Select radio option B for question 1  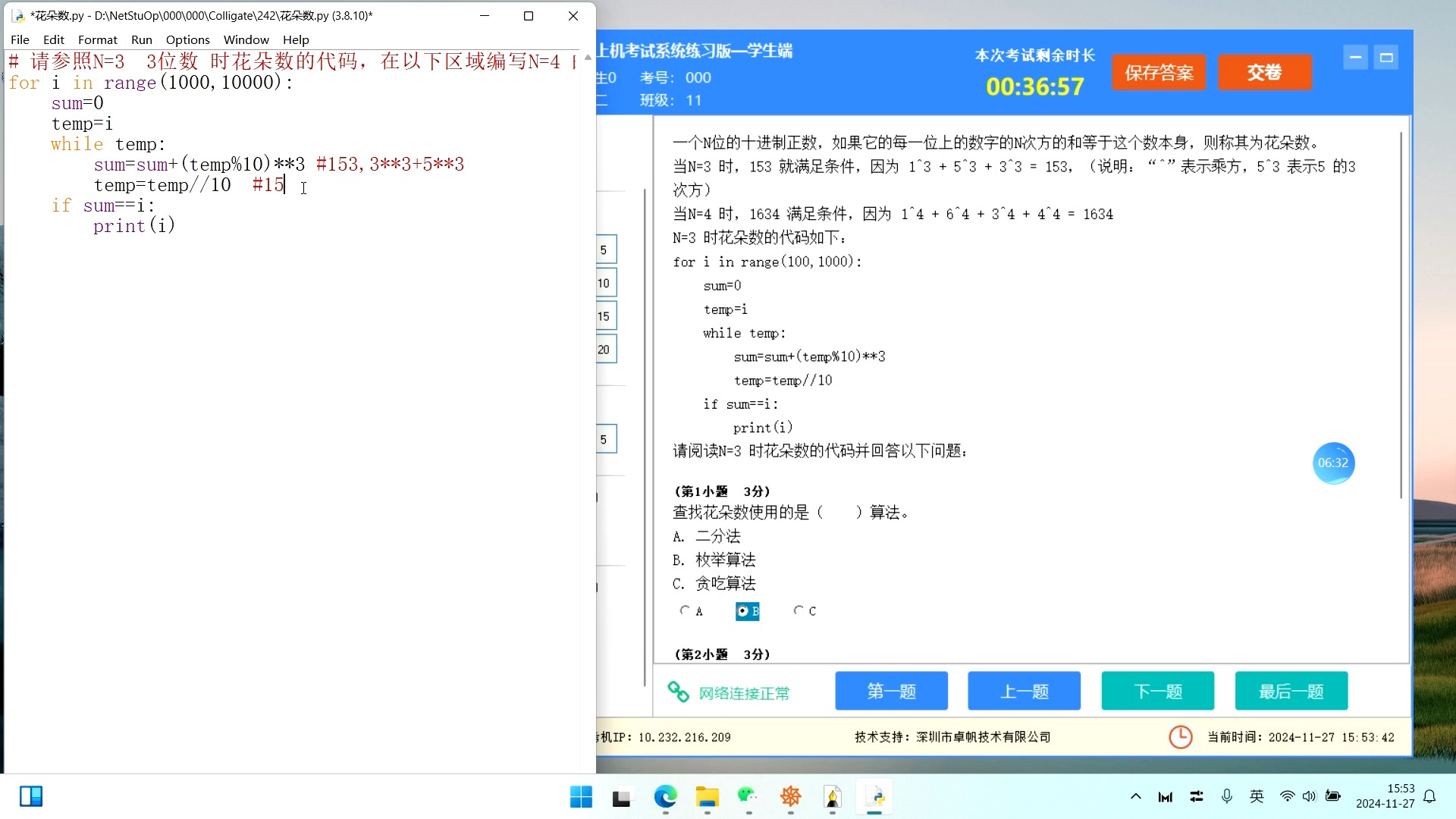click(742, 611)
